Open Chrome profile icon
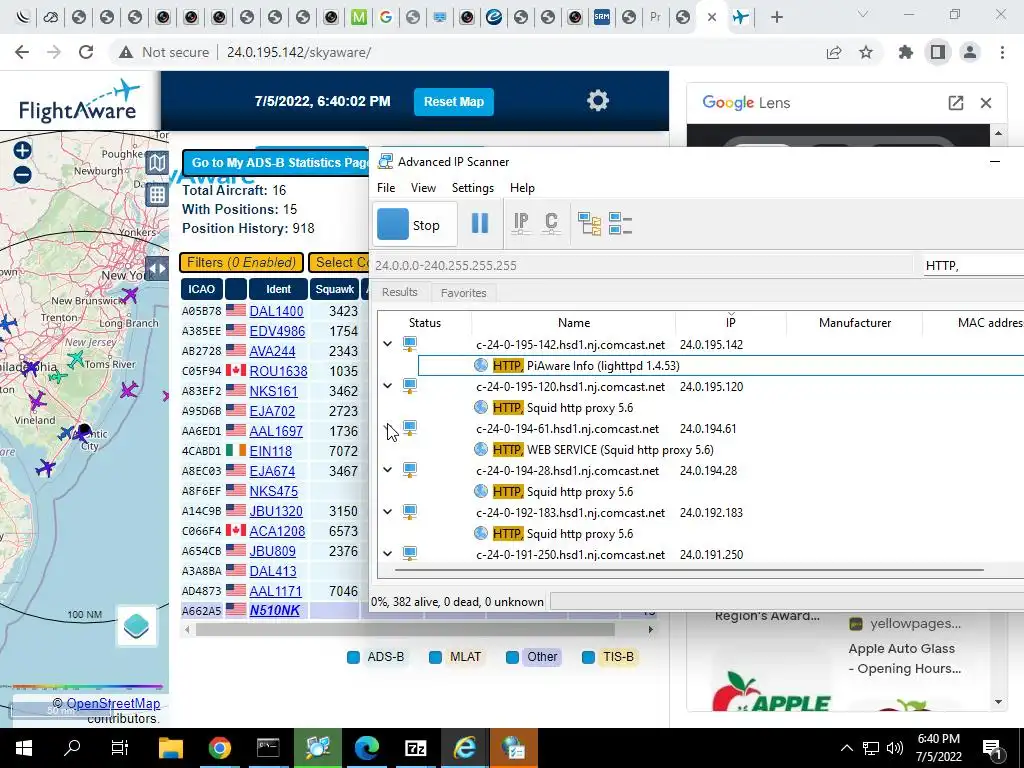The width and height of the screenshot is (1024, 768). pos(970,52)
